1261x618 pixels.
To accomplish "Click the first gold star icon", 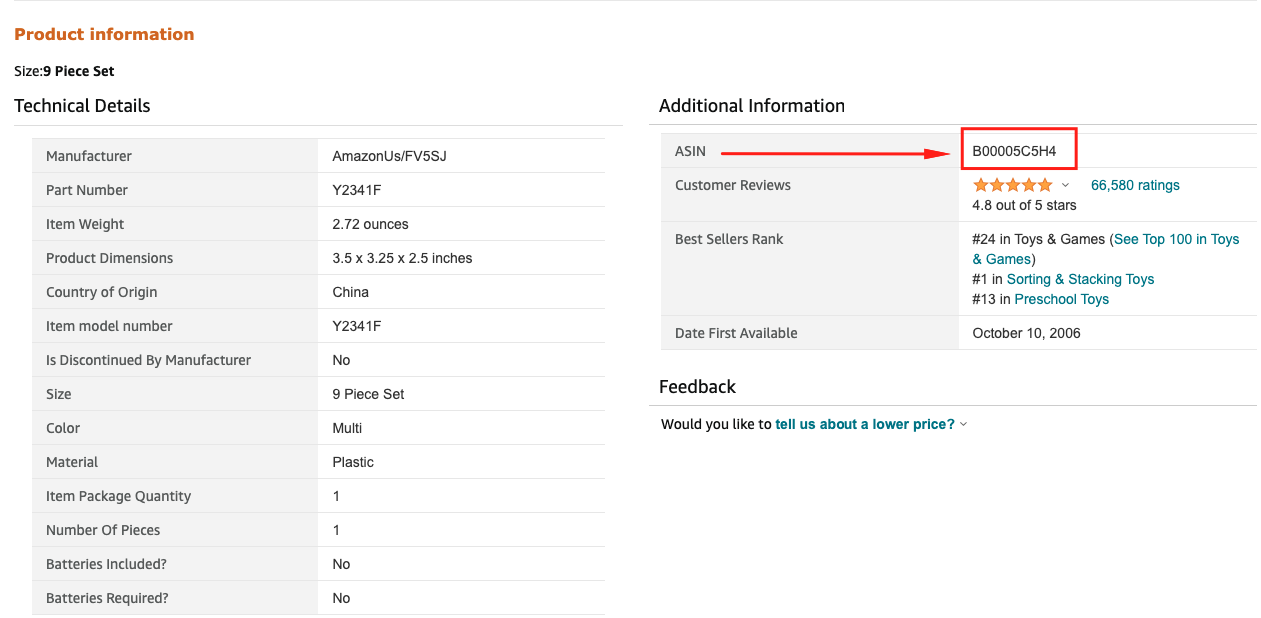I will tap(981, 185).
